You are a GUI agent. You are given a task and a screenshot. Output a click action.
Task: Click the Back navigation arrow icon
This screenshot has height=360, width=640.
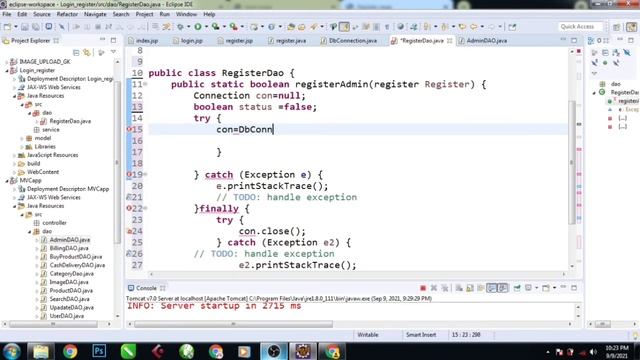click(473, 27)
